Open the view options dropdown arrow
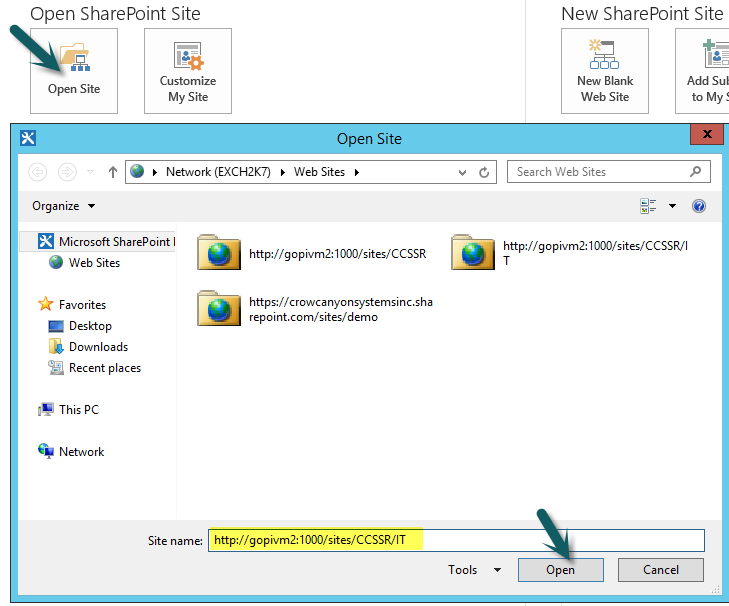This screenshot has height=606, width=729. (x=673, y=206)
